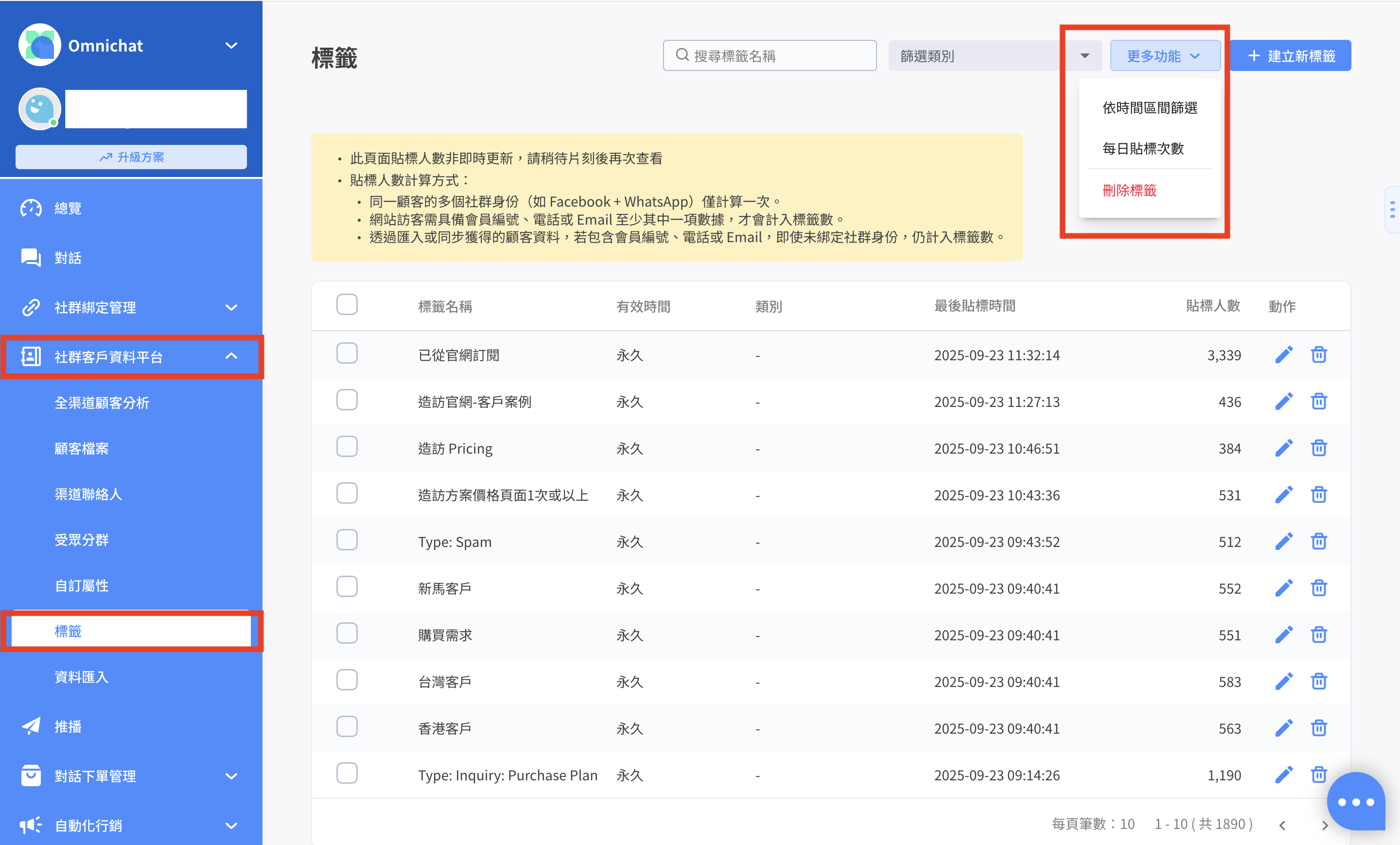Viewport: 1400px width, 845px height.
Task: Select 每日貼標次數 menu option
Action: (1143, 148)
